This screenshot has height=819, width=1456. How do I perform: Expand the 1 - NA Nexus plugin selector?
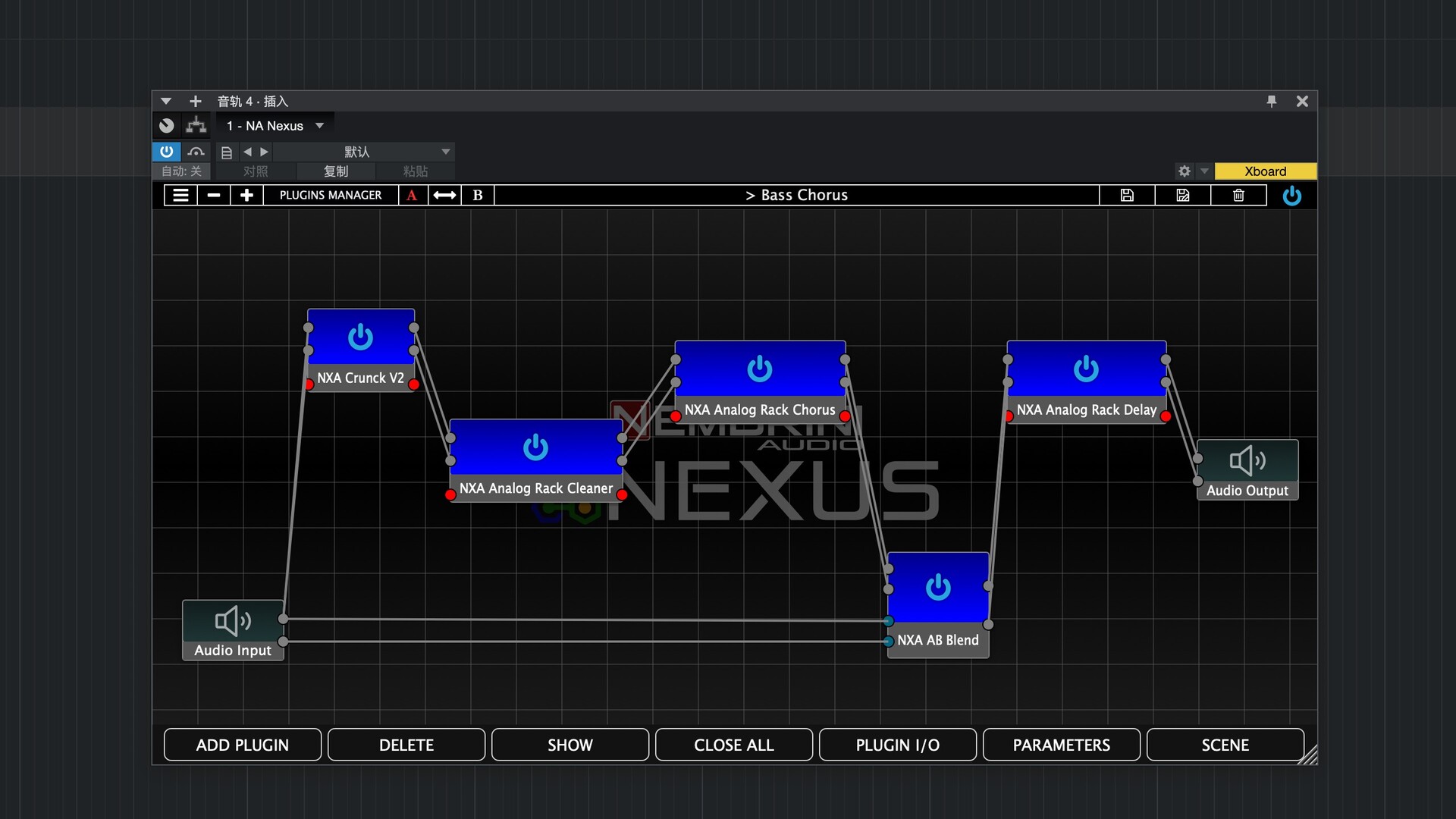275,126
